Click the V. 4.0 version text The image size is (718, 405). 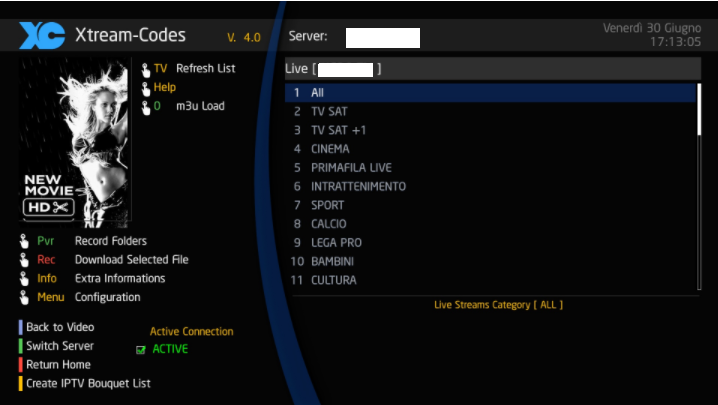244,38
